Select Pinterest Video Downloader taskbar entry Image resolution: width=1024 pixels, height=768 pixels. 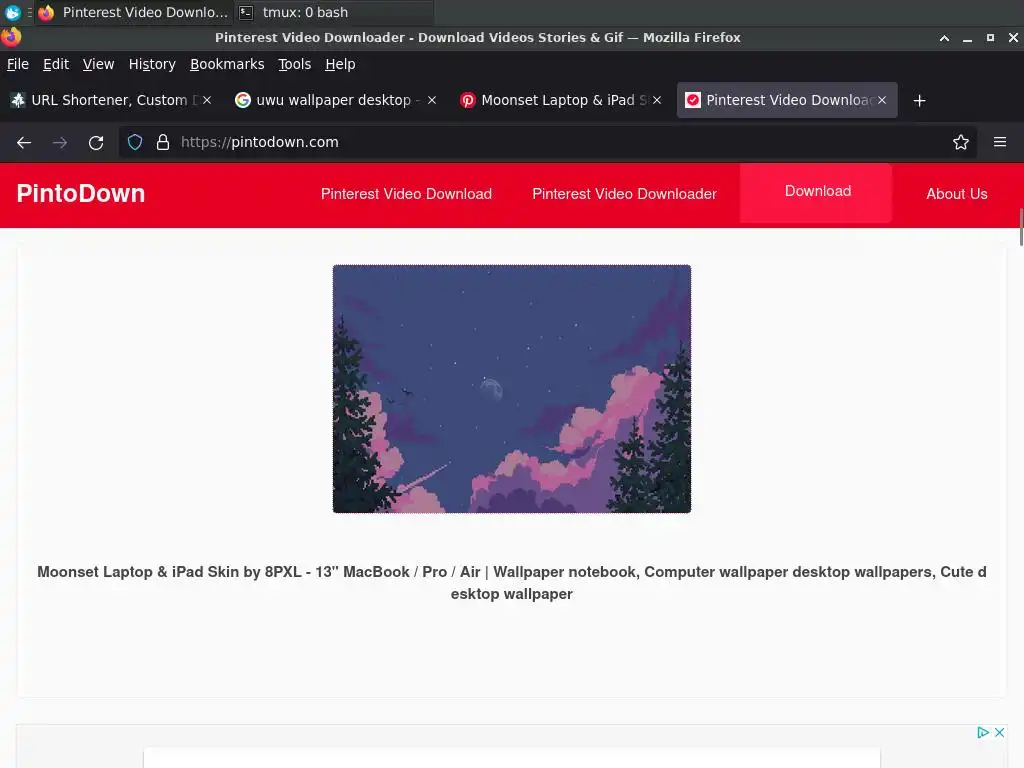coord(134,12)
